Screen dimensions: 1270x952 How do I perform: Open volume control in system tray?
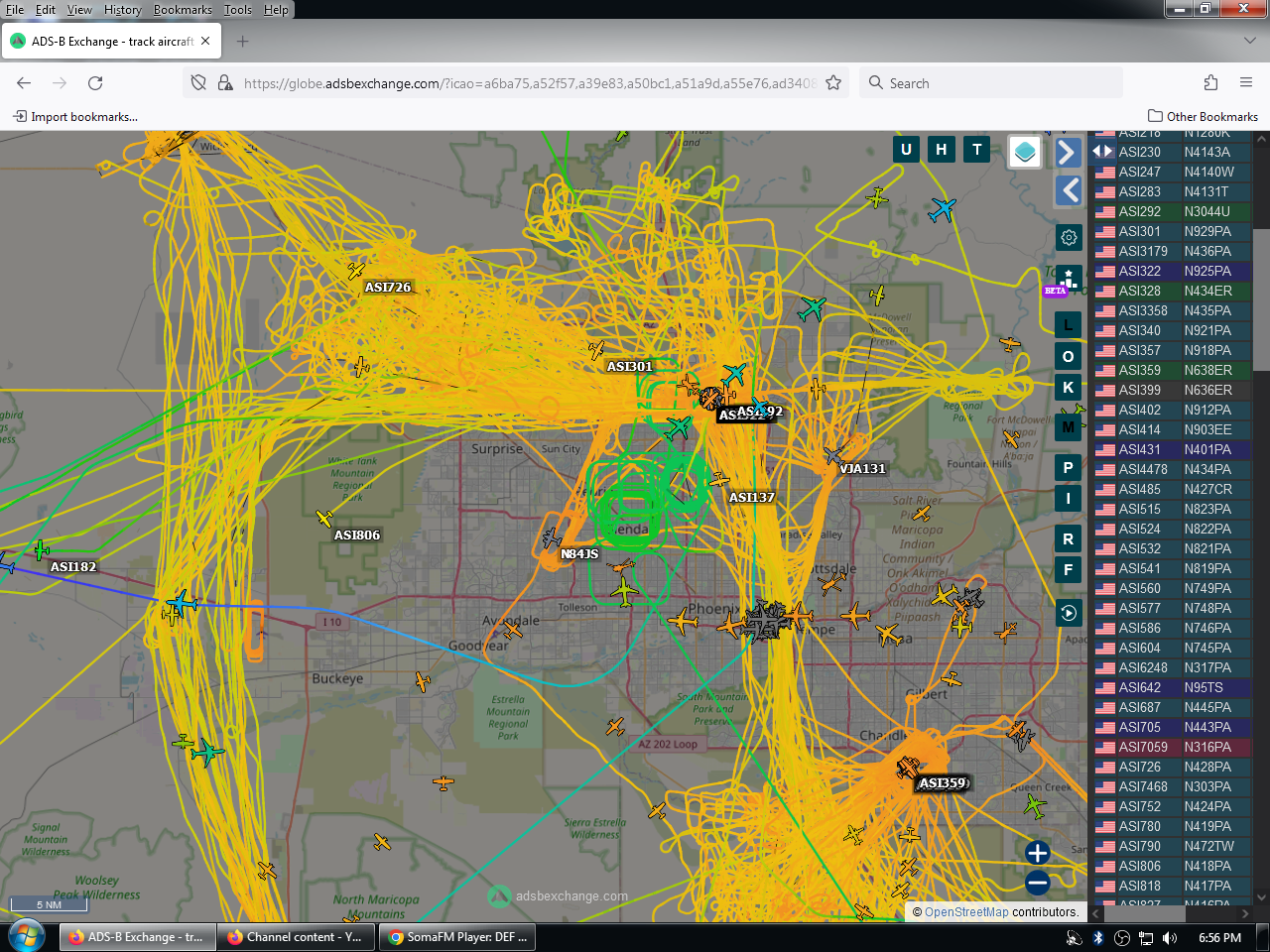click(1170, 938)
